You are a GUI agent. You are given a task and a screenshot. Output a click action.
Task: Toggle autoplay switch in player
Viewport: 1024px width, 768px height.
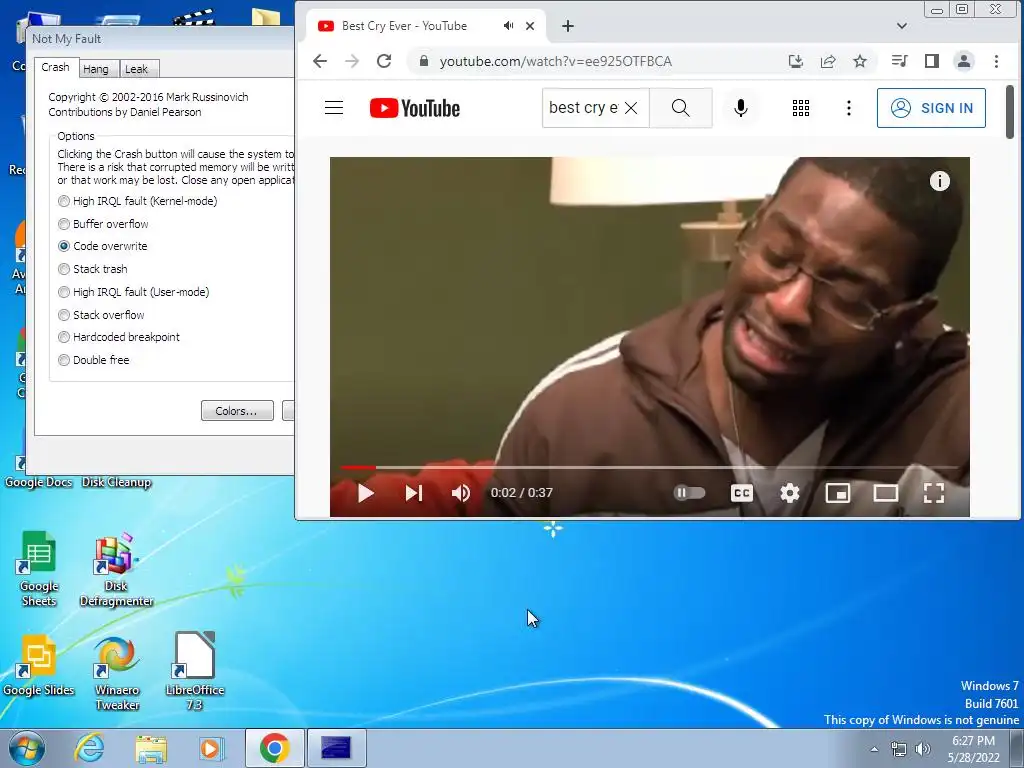click(x=690, y=492)
